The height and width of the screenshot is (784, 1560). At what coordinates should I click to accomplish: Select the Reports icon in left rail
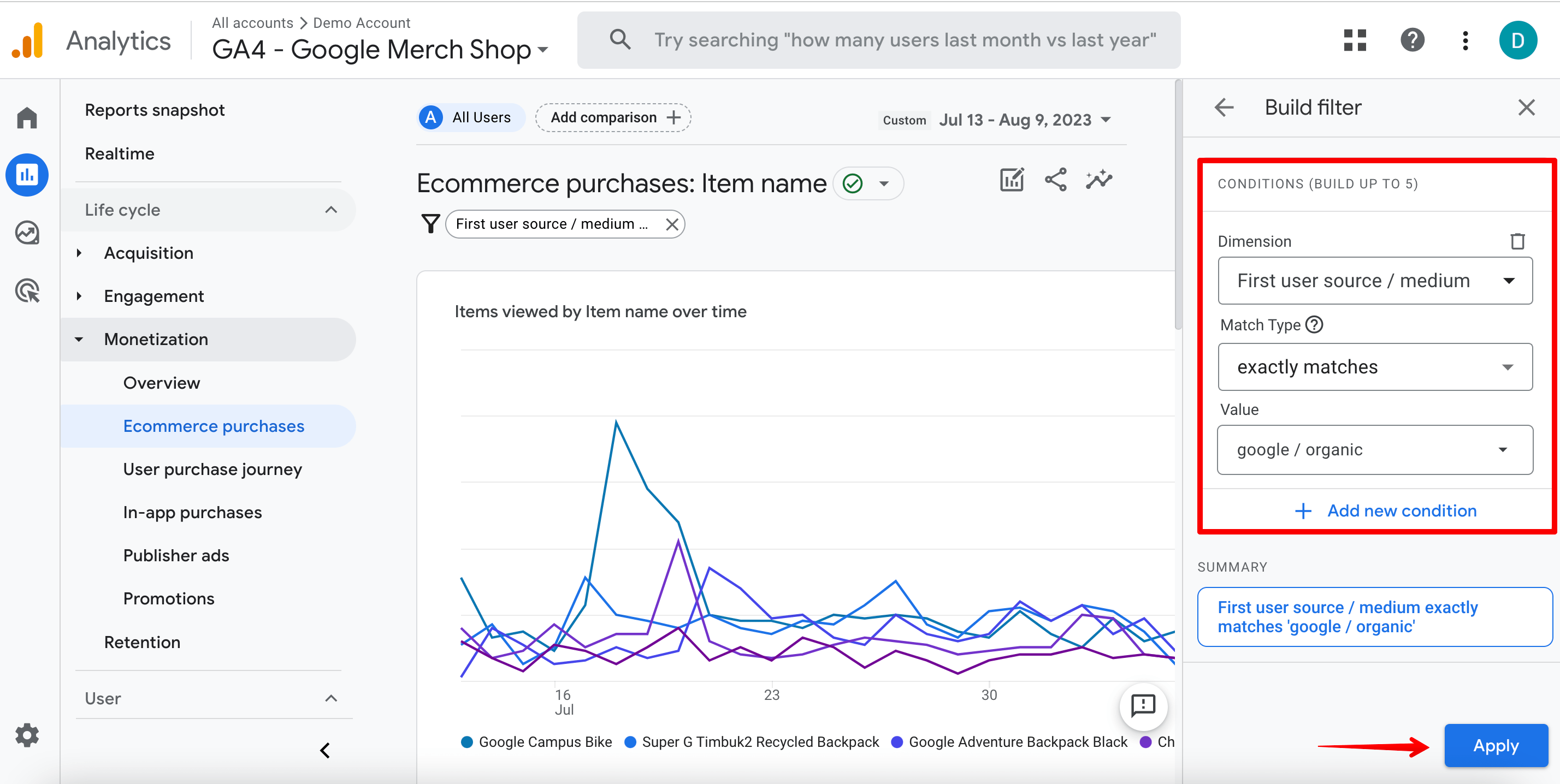tap(27, 175)
